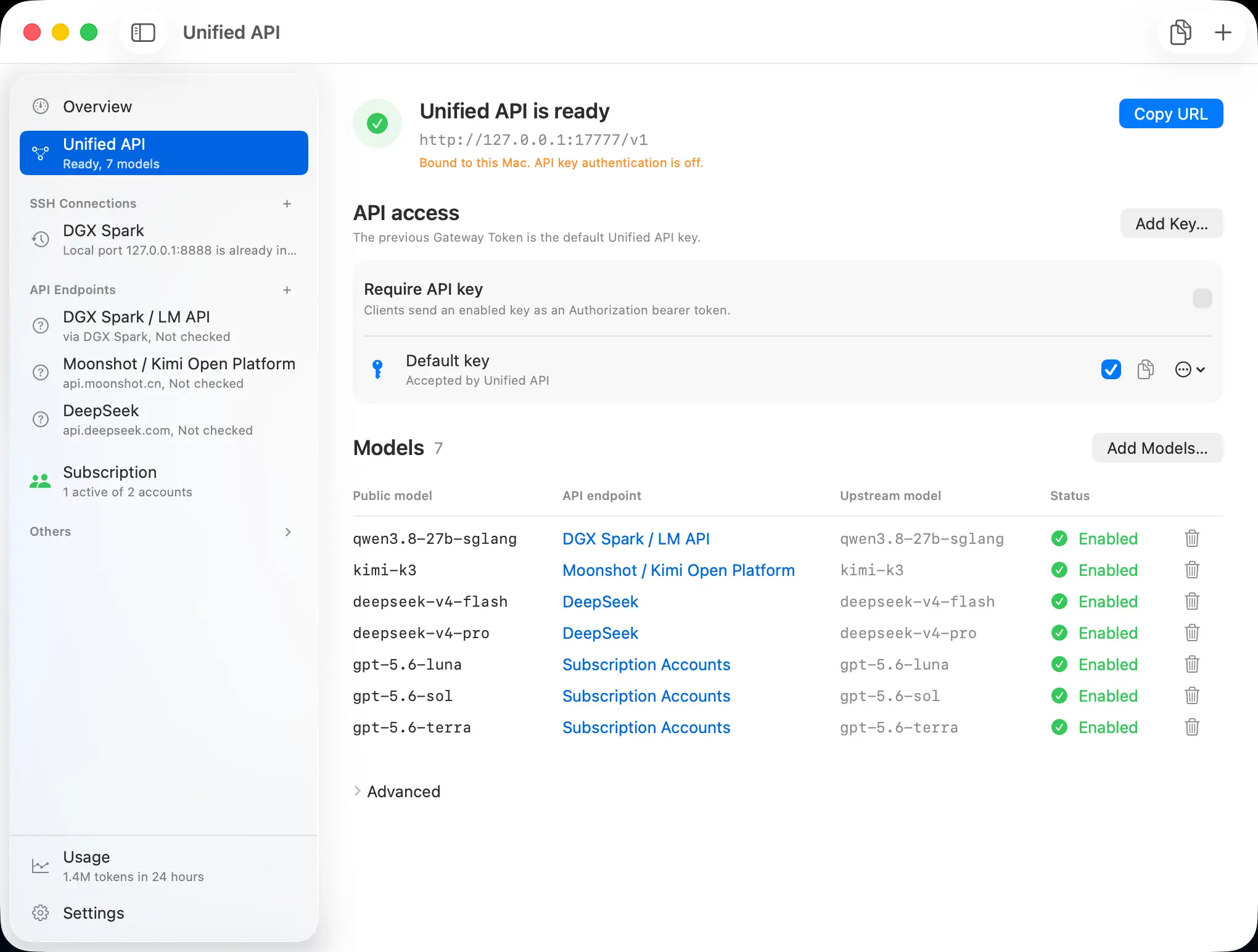Select the DeepSeek endpoint in the sidebar
1258x952 pixels.
click(x=164, y=419)
